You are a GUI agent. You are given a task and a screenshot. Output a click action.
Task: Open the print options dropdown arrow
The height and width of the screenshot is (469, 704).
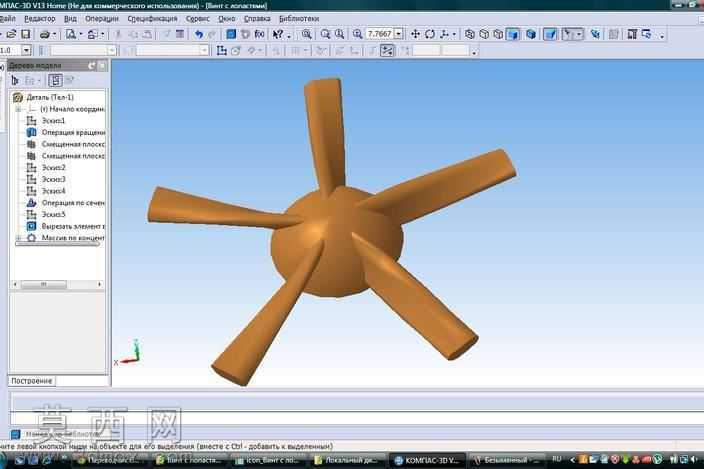[x=54, y=34]
